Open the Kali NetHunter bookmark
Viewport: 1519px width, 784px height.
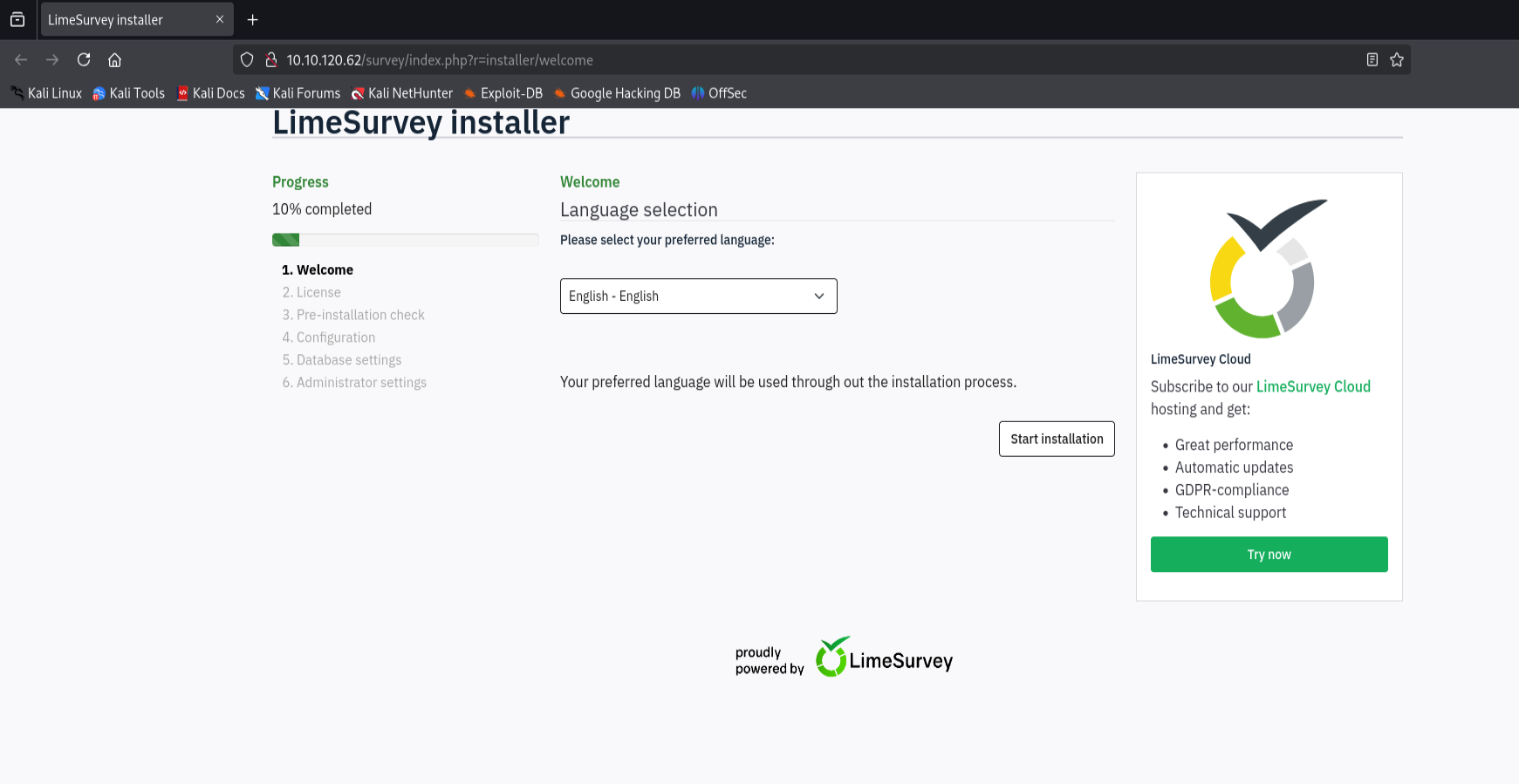pyautogui.click(x=402, y=93)
